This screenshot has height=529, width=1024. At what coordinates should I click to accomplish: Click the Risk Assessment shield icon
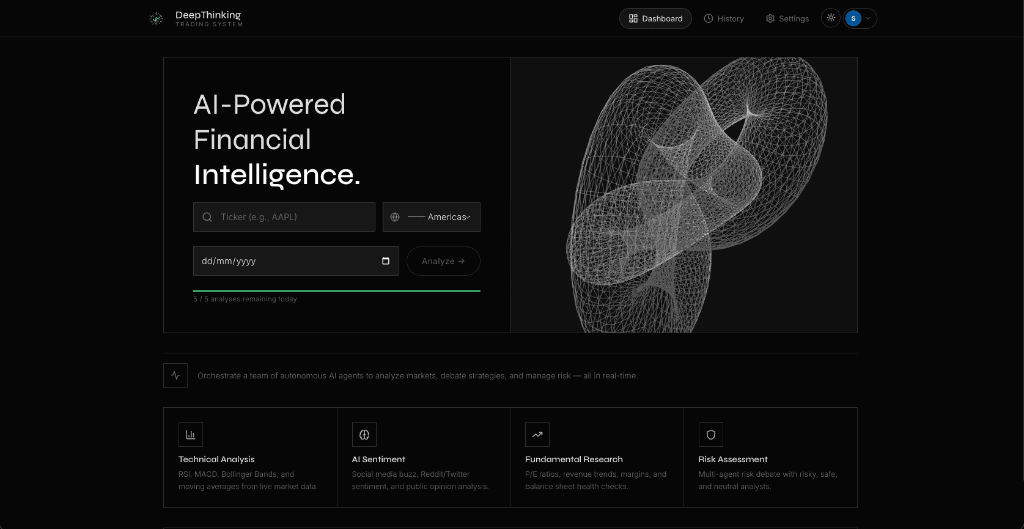coord(711,434)
